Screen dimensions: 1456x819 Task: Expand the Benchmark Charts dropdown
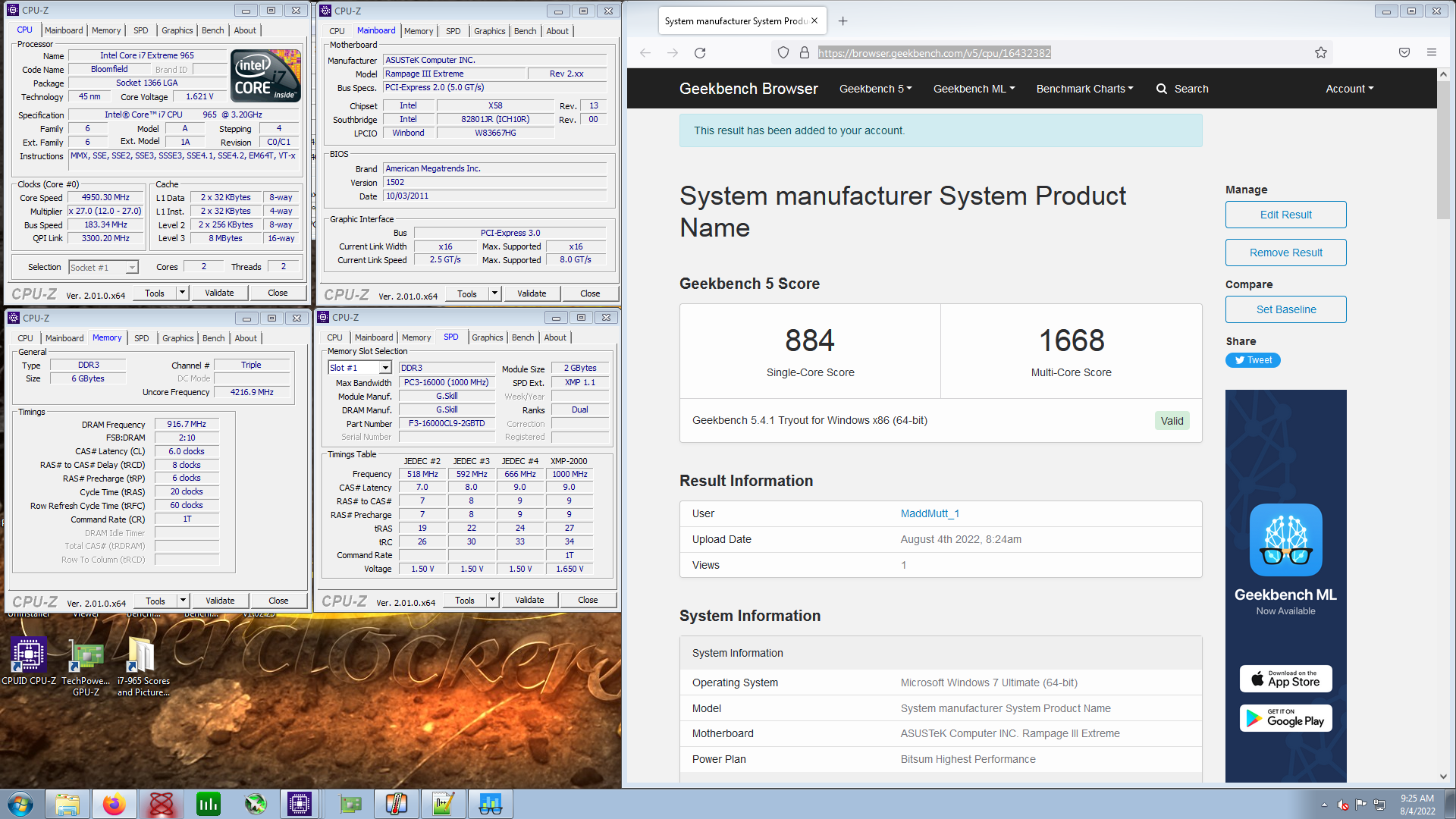[x=1084, y=89]
